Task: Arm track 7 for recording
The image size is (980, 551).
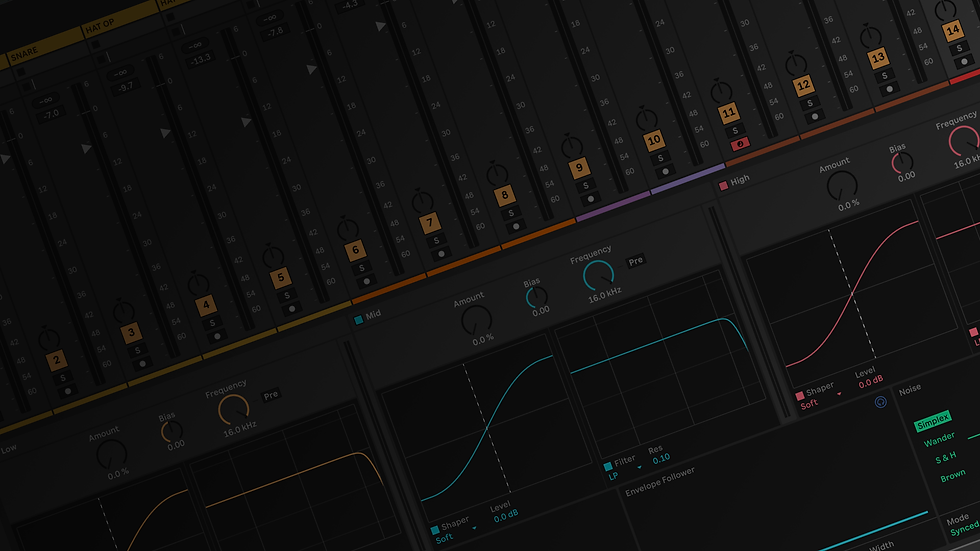Action: (x=441, y=254)
